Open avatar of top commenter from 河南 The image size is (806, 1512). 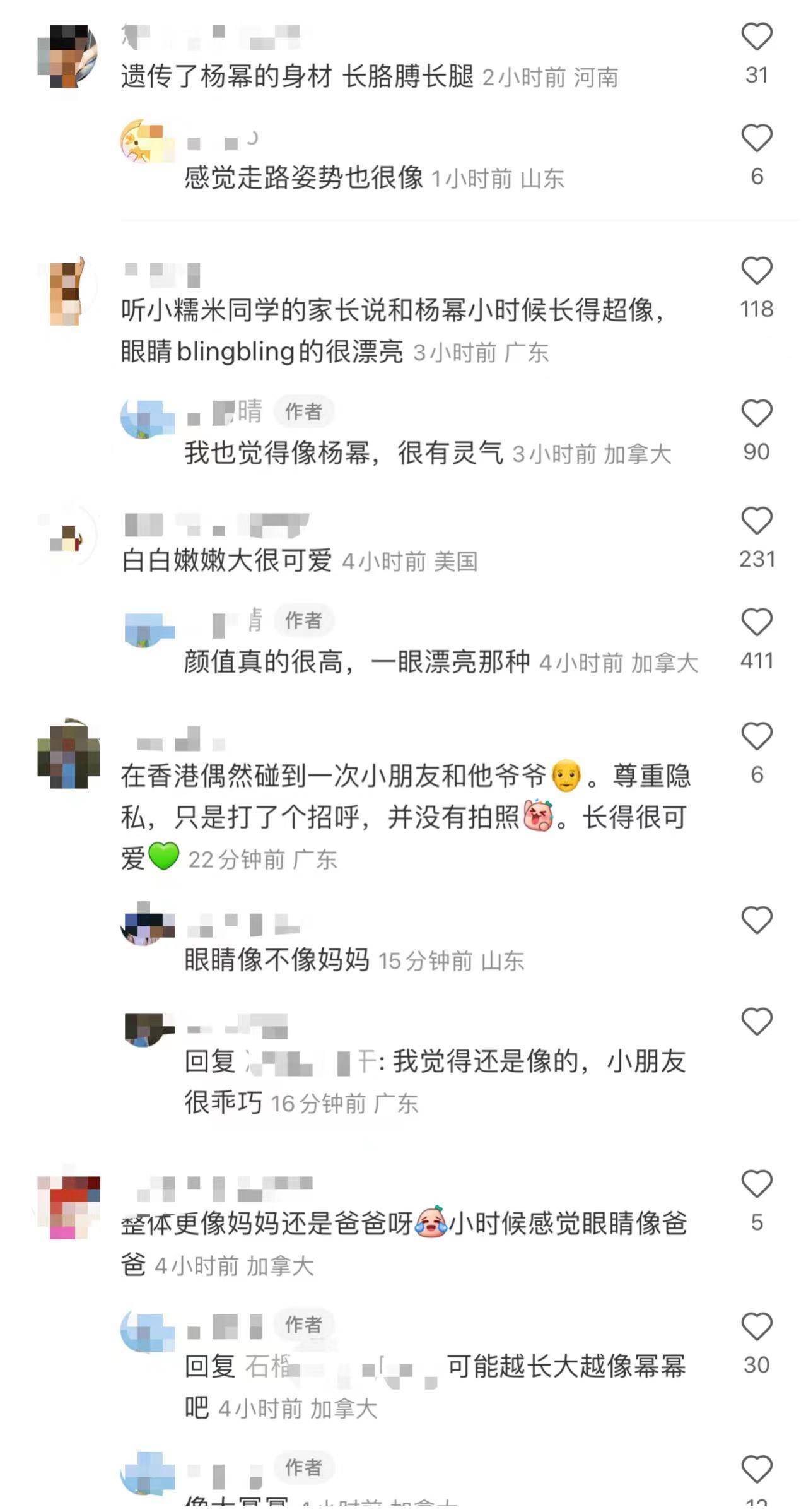[68, 56]
